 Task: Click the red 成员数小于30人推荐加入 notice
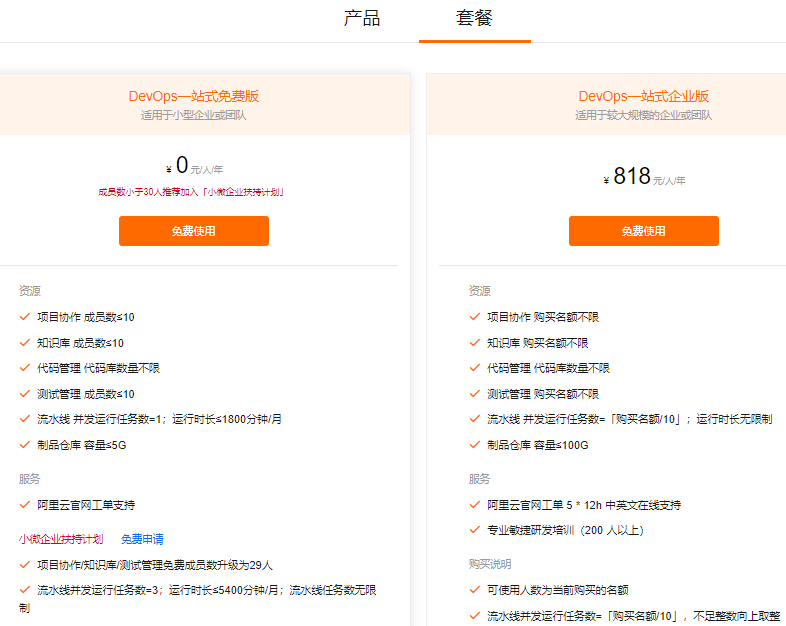191,192
